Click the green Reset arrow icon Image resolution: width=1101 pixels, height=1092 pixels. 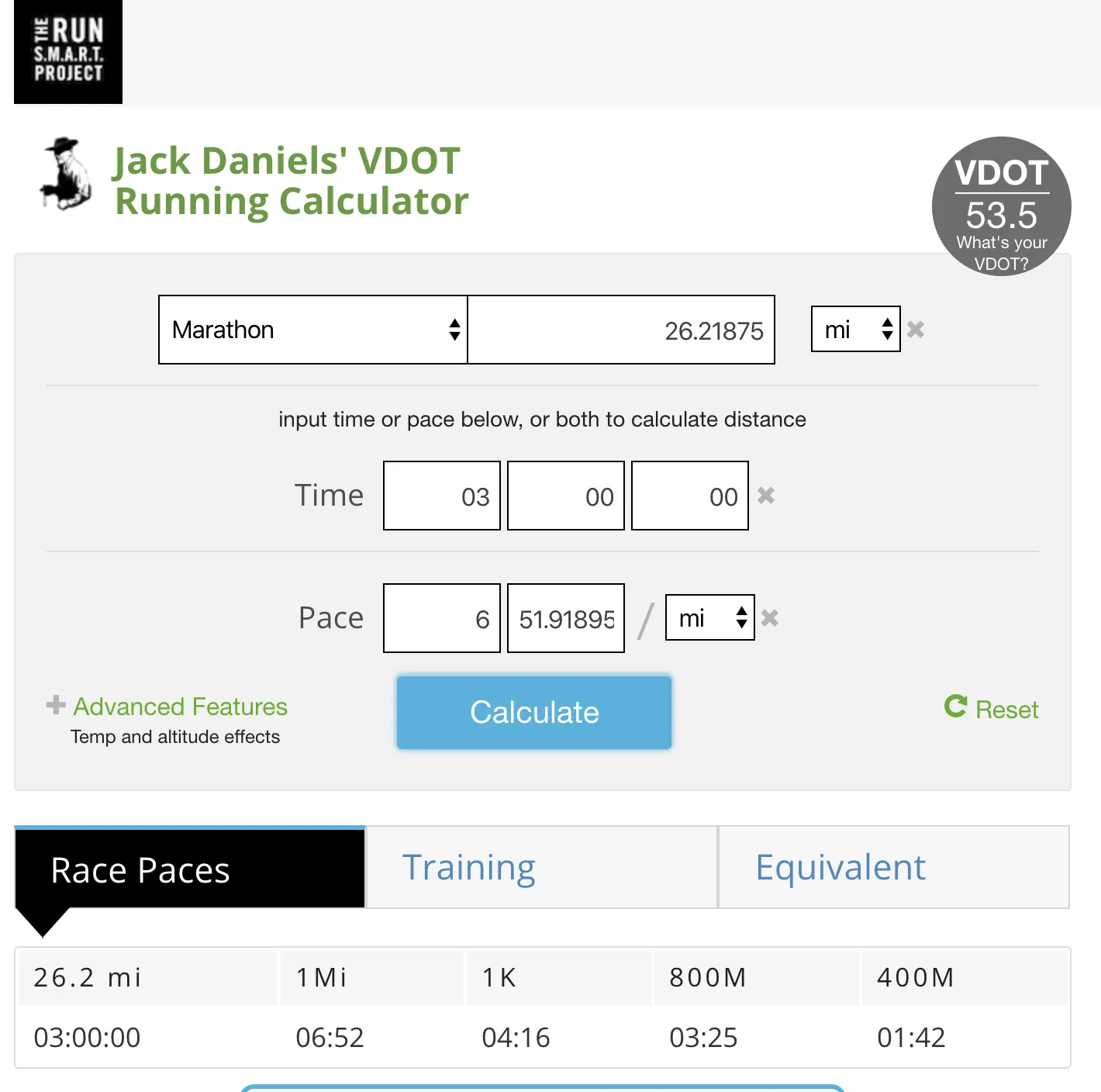click(955, 706)
